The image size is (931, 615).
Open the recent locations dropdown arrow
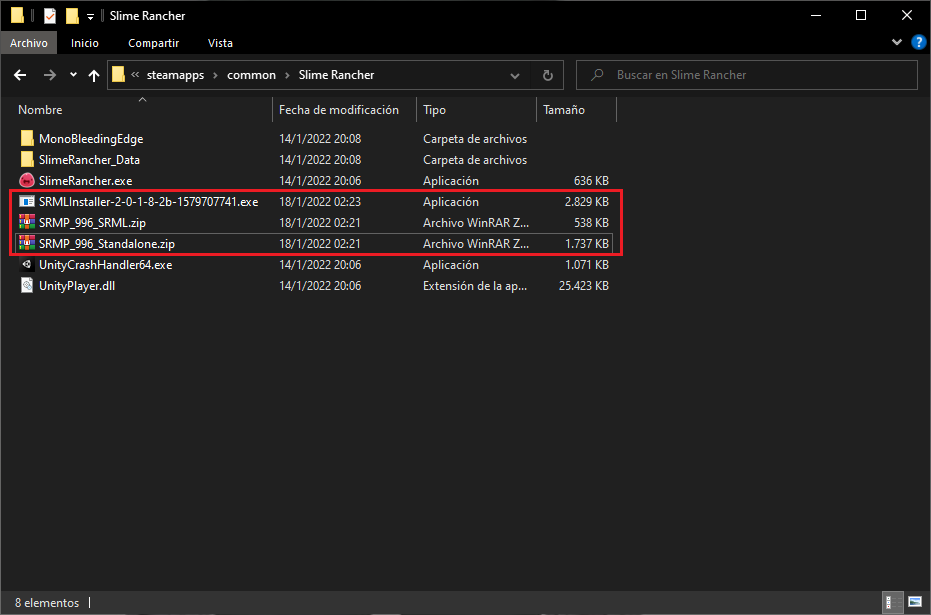pos(73,75)
